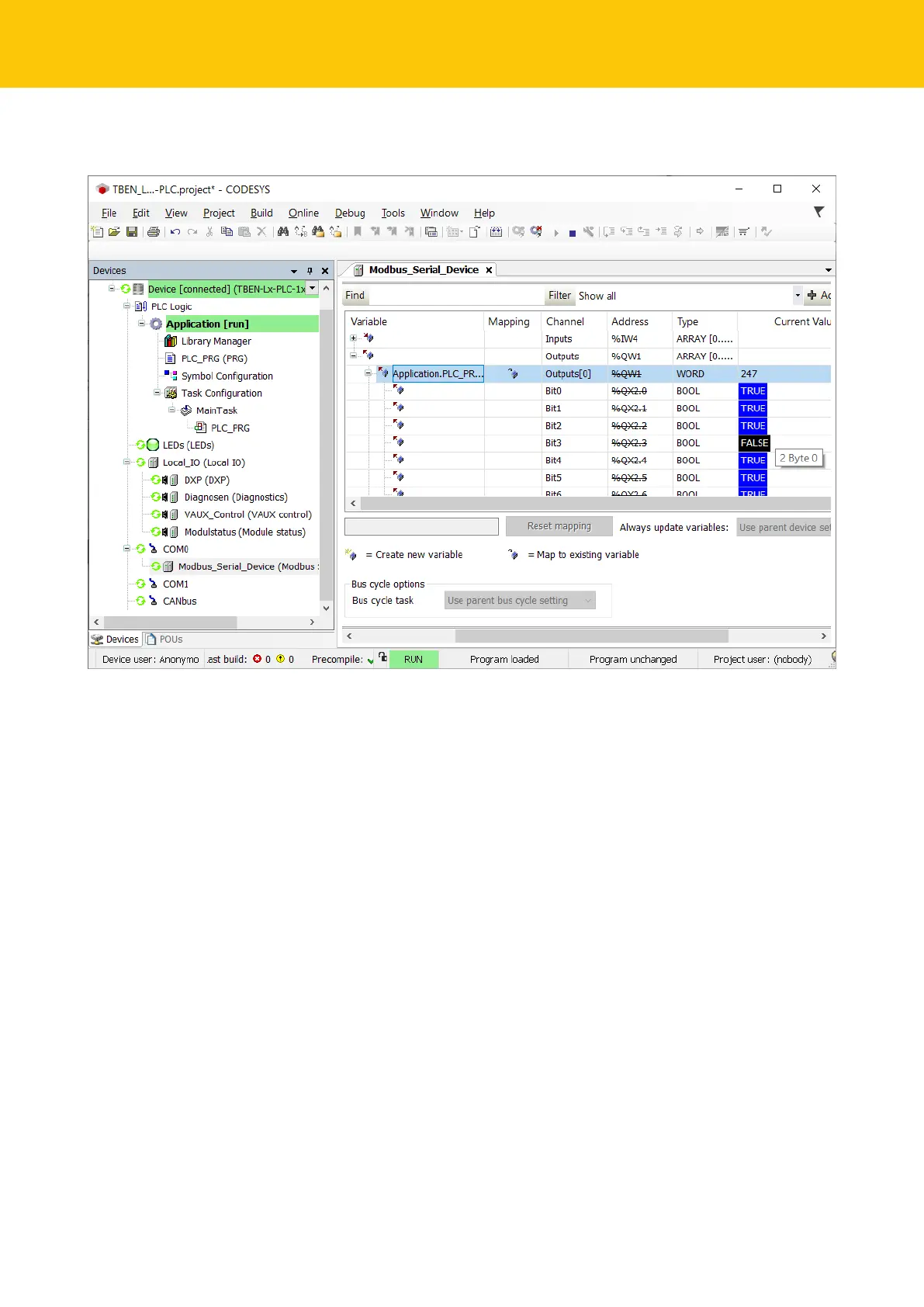Open the Project menu
This screenshot has height=1307, width=924.
219,213
